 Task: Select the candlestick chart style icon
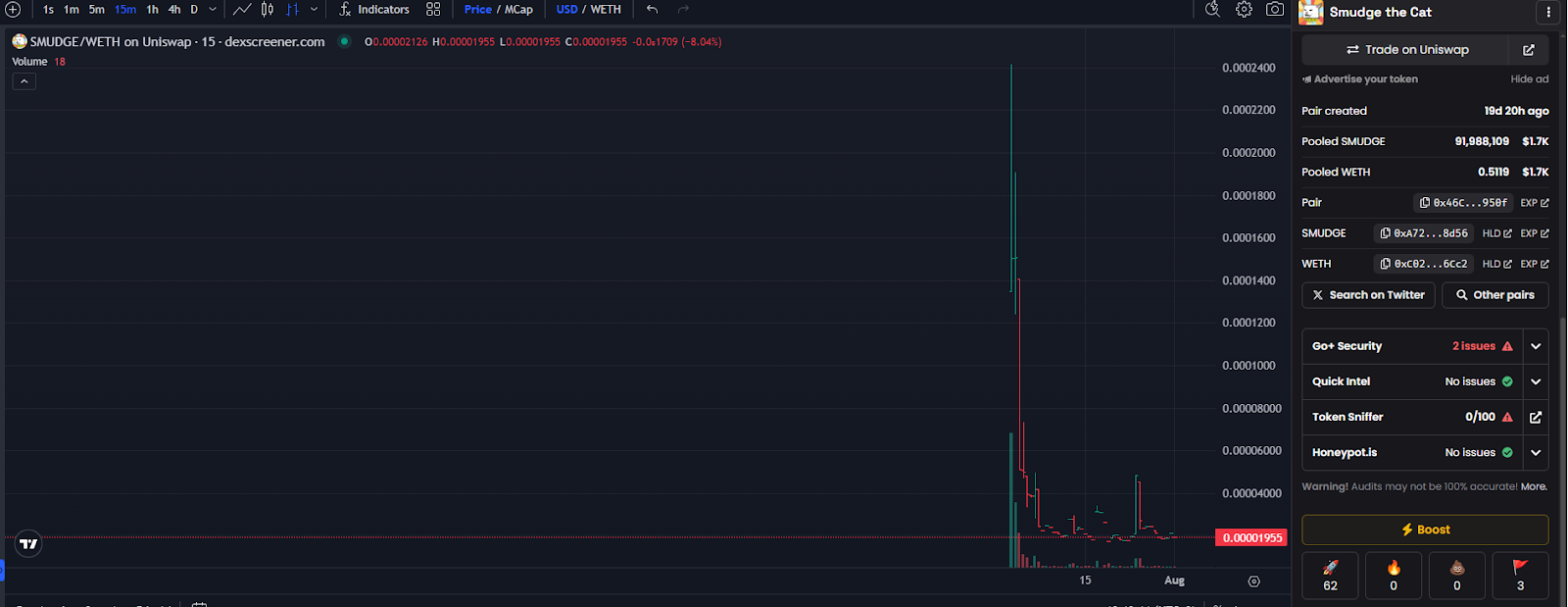pos(268,10)
